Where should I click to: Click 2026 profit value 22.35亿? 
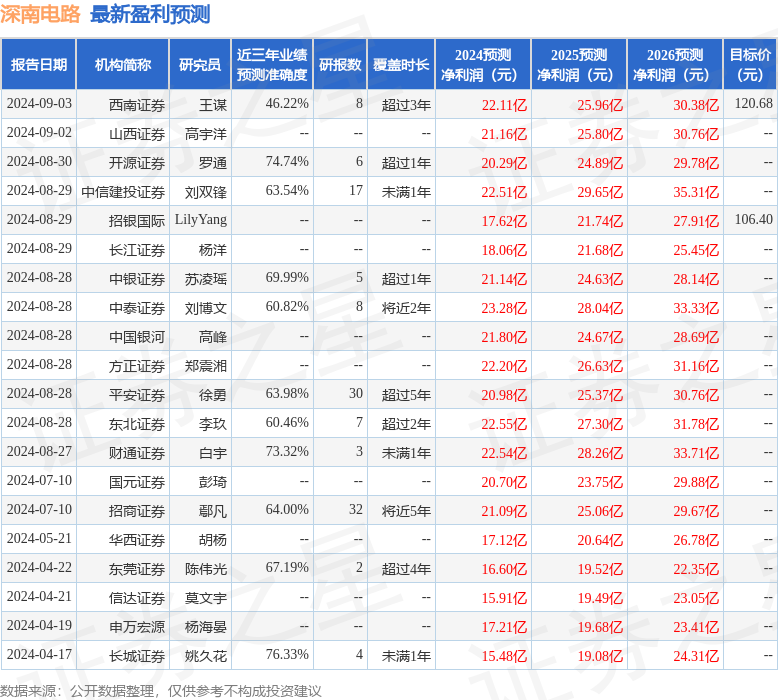[x=696, y=569]
